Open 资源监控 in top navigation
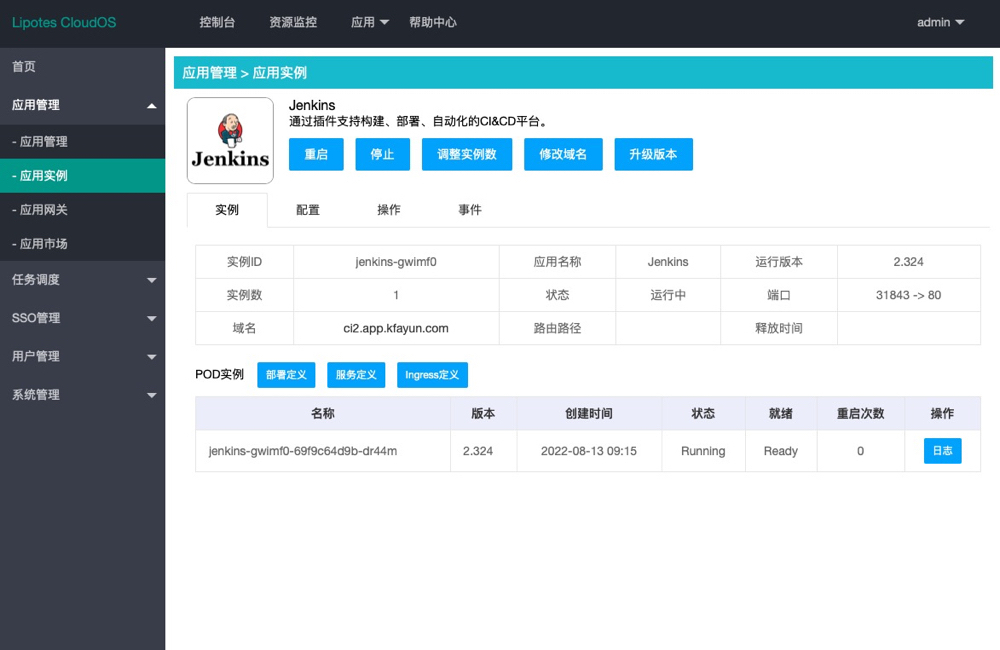This screenshot has height=650, width=1000. click(293, 22)
